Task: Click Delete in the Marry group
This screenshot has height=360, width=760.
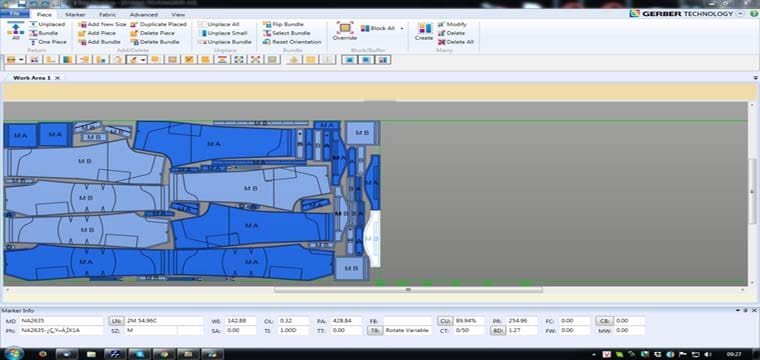Action: 451,33
